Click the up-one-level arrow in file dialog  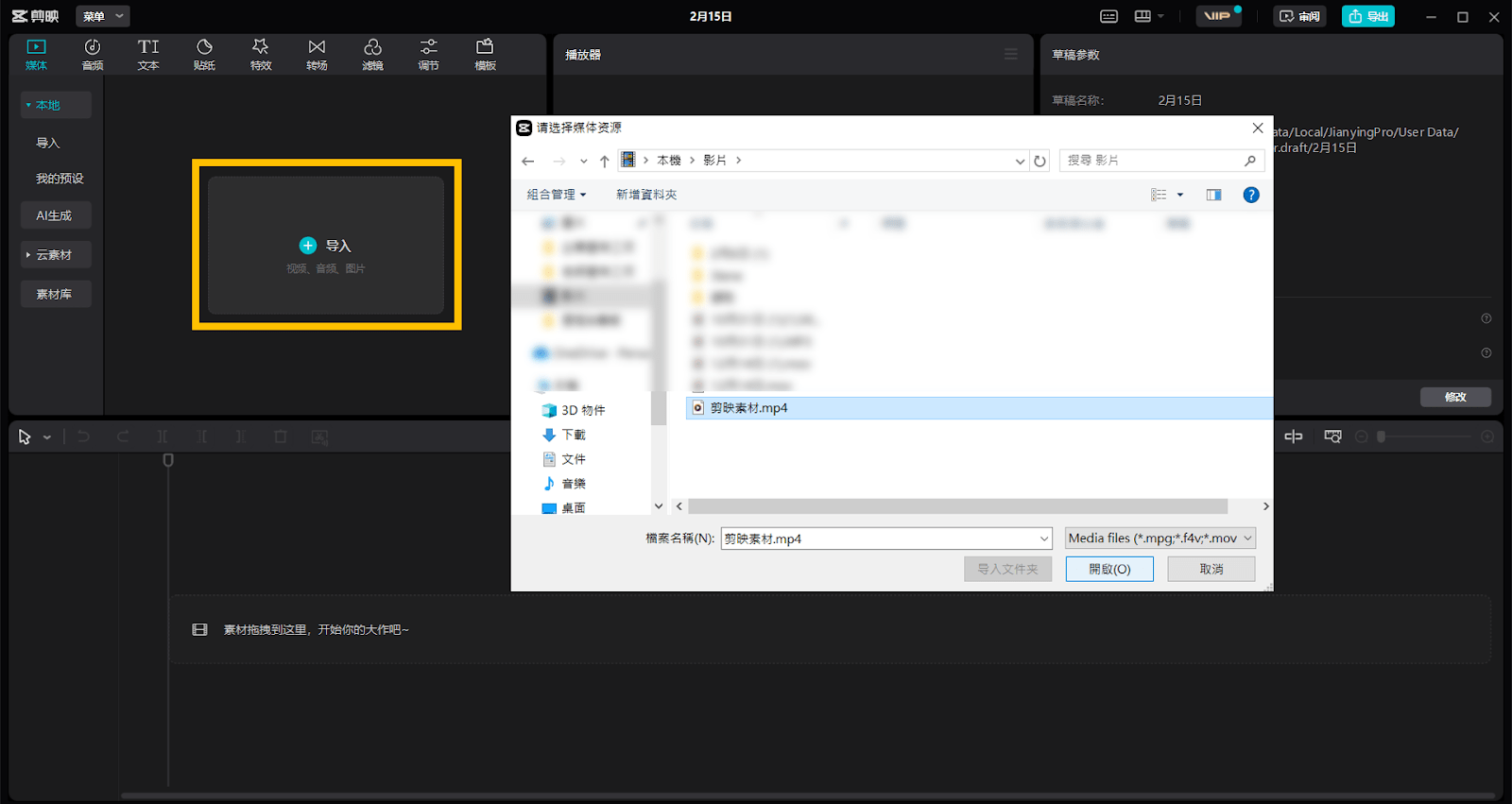[x=605, y=161]
